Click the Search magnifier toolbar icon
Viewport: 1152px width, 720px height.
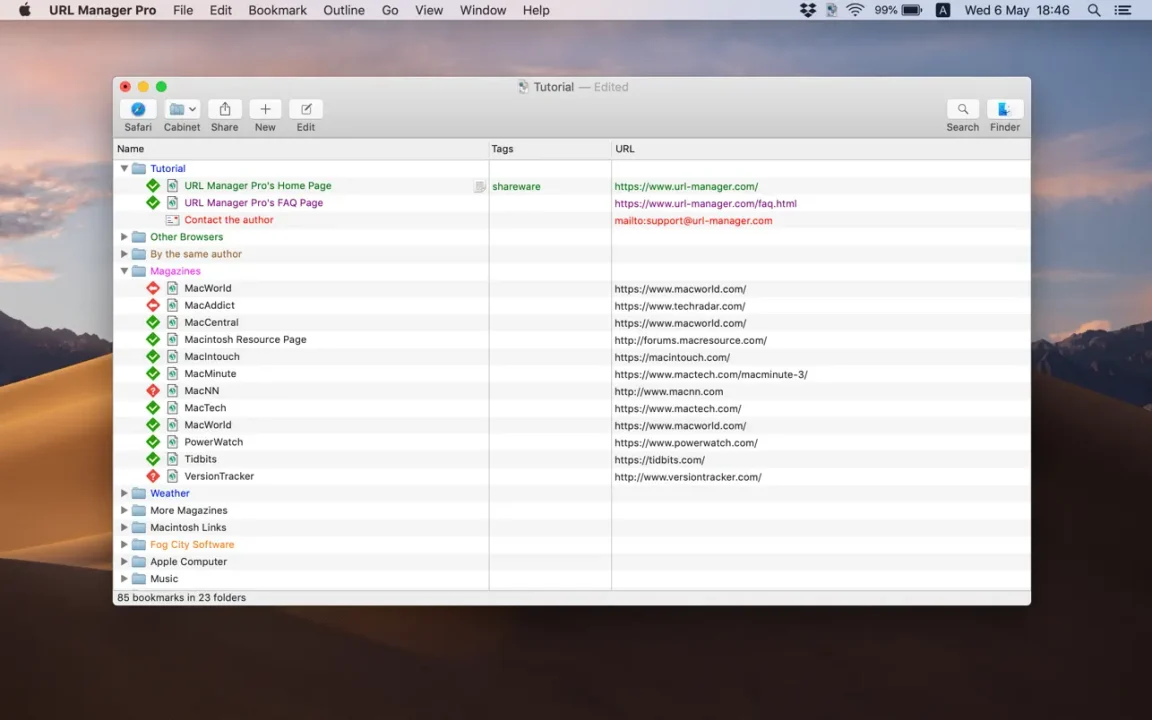click(x=962, y=110)
